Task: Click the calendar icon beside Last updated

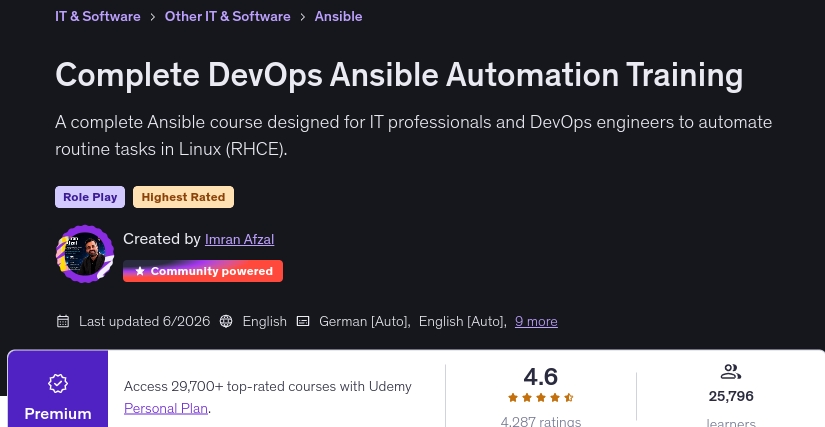Action: pos(63,321)
